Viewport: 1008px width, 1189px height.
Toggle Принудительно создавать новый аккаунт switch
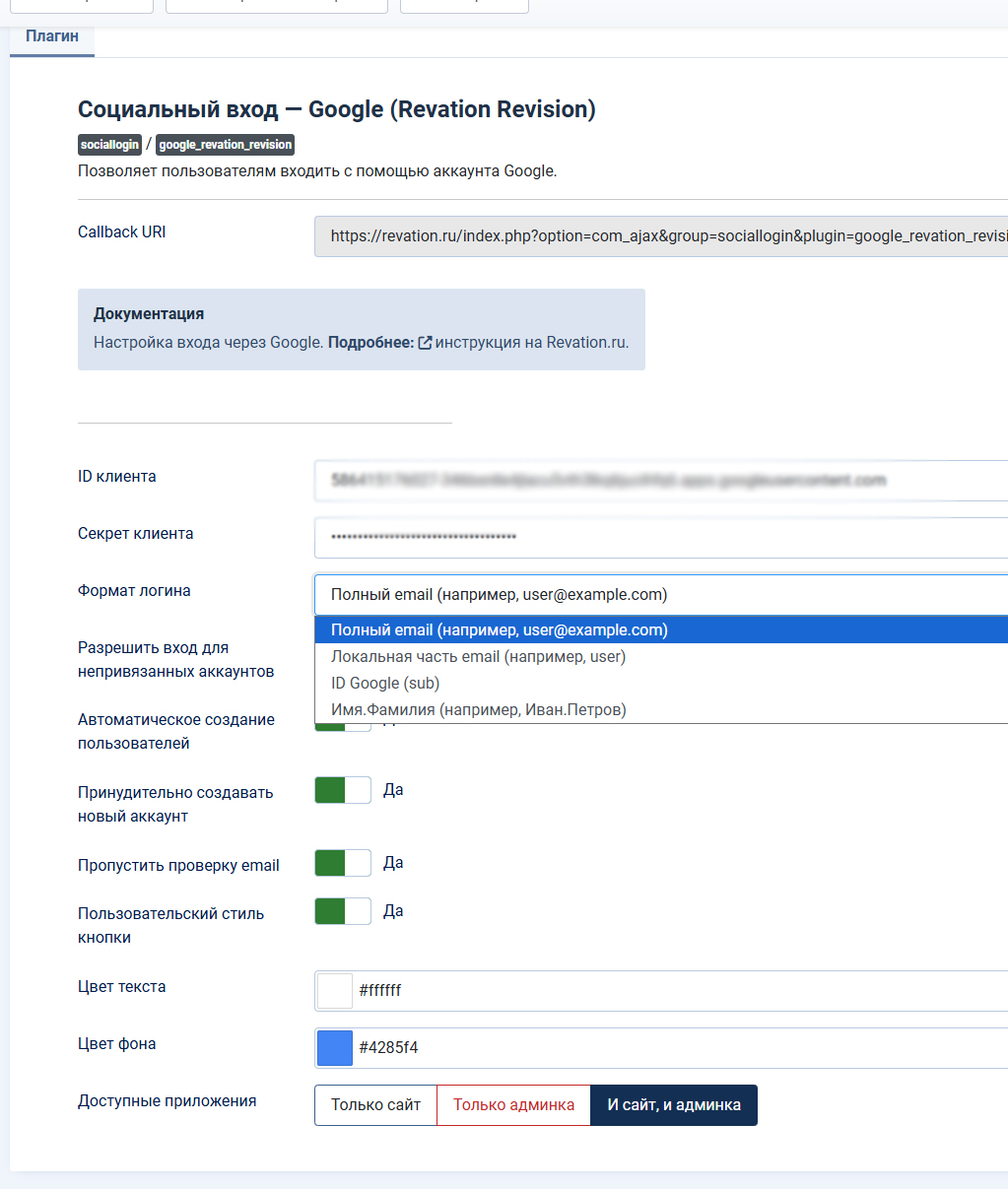[343, 790]
